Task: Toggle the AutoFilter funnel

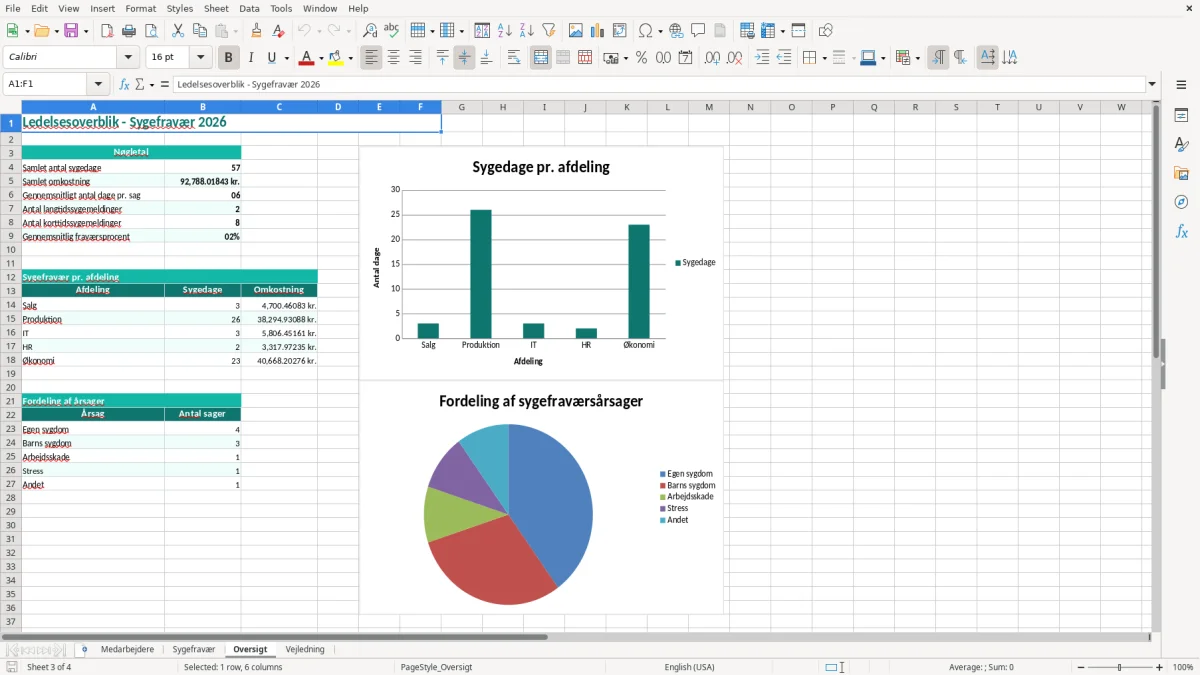Action: (x=549, y=31)
